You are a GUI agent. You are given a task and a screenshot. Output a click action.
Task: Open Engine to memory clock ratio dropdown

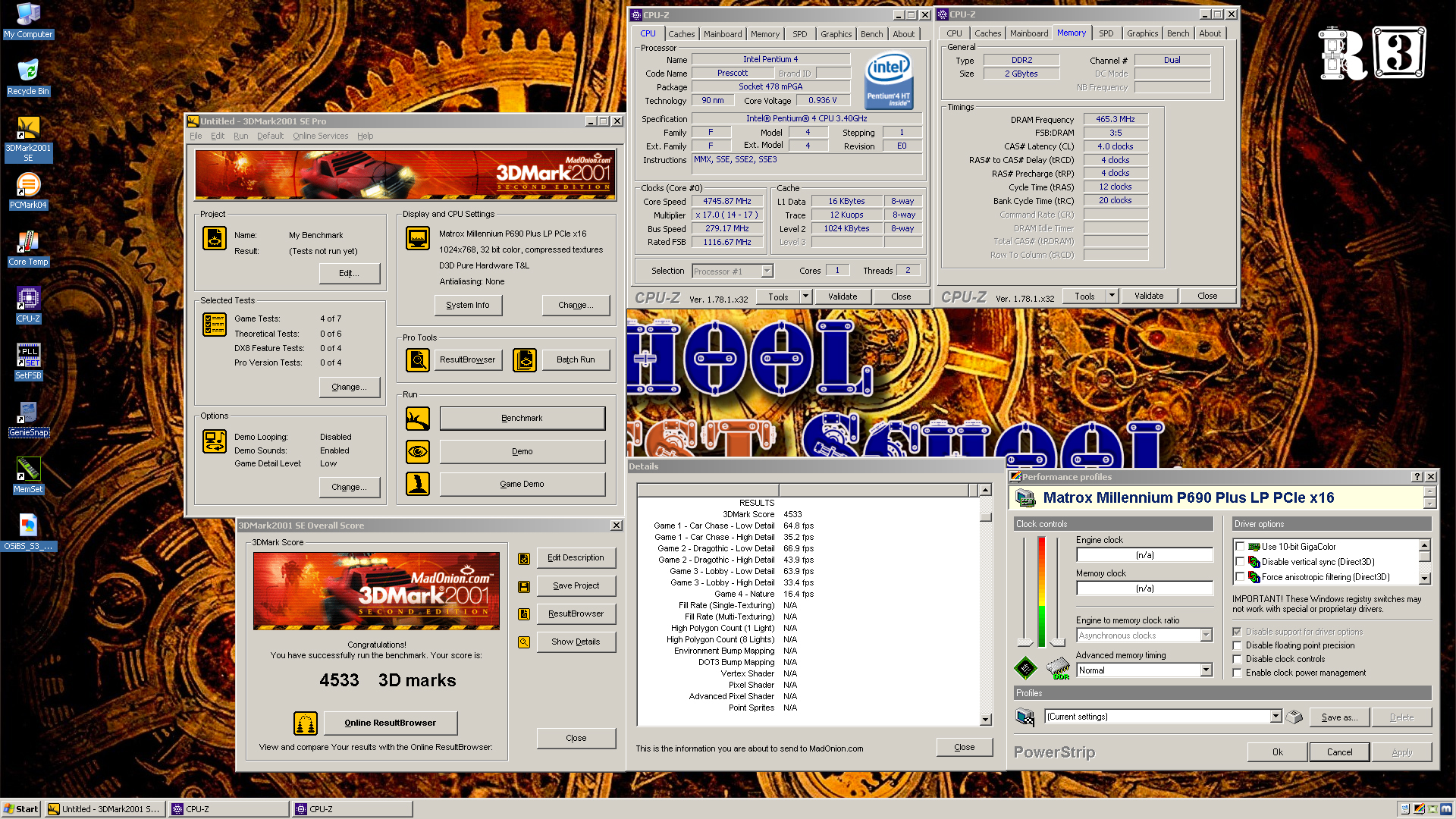pos(1206,635)
